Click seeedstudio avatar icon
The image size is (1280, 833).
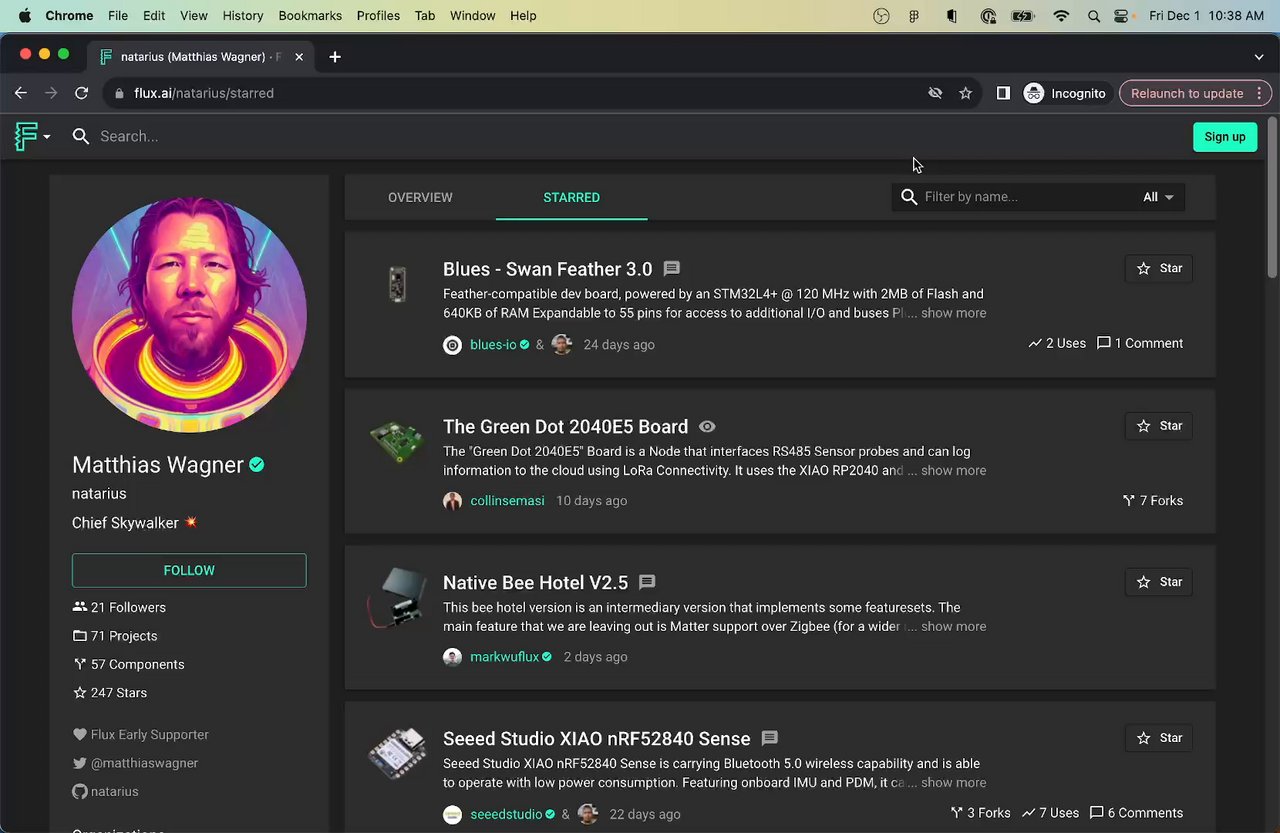pyautogui.click(x=452, y=814)
